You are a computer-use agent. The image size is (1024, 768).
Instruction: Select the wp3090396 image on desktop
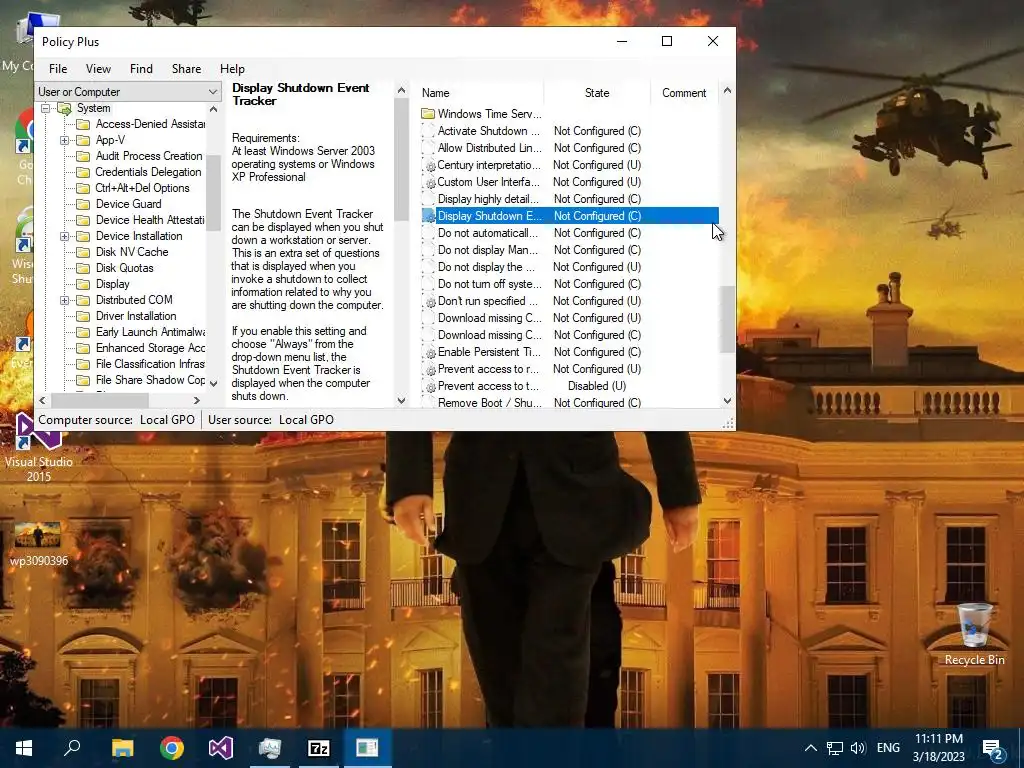[x=39, y=543]
